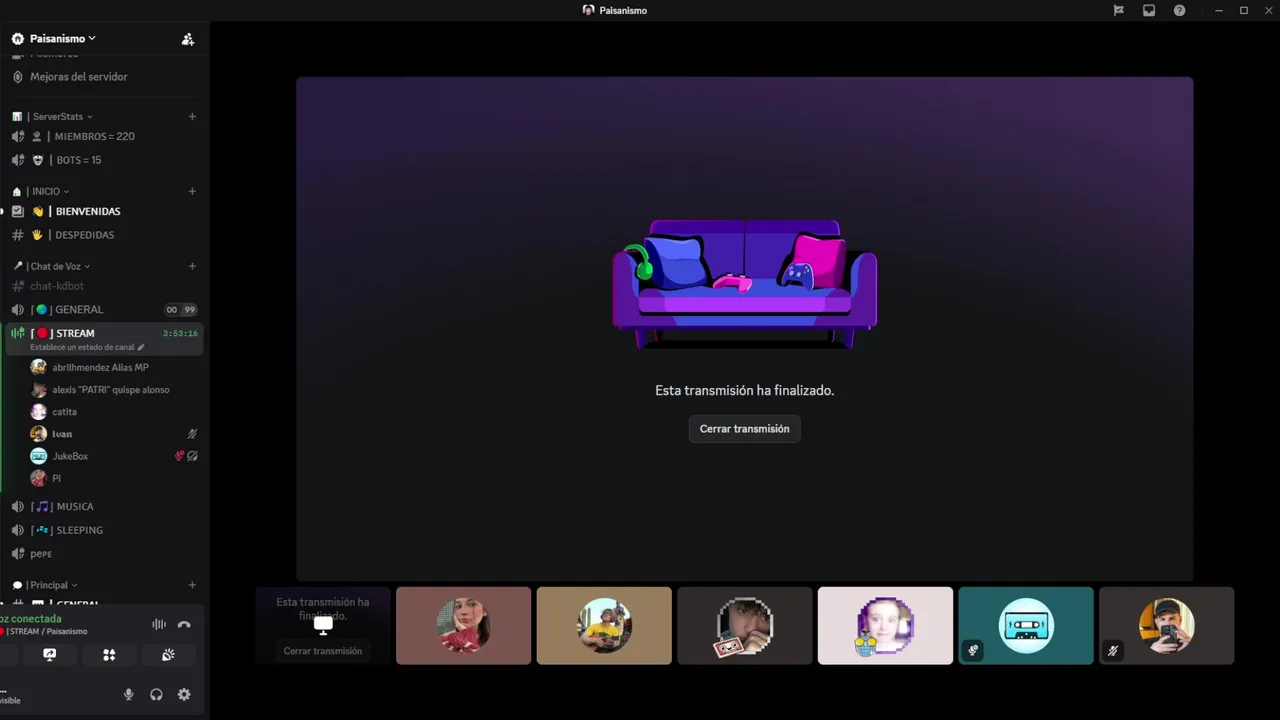Open the soundboard icon
The height and width of the screenshot is (720, 1280).
(x=168, y=655)
